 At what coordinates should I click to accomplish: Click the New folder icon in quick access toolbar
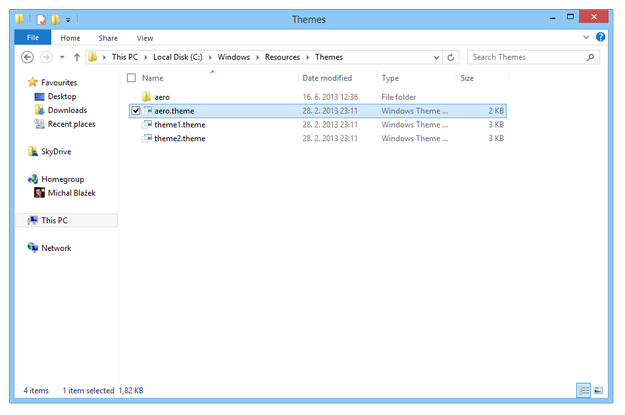[56, 19]
